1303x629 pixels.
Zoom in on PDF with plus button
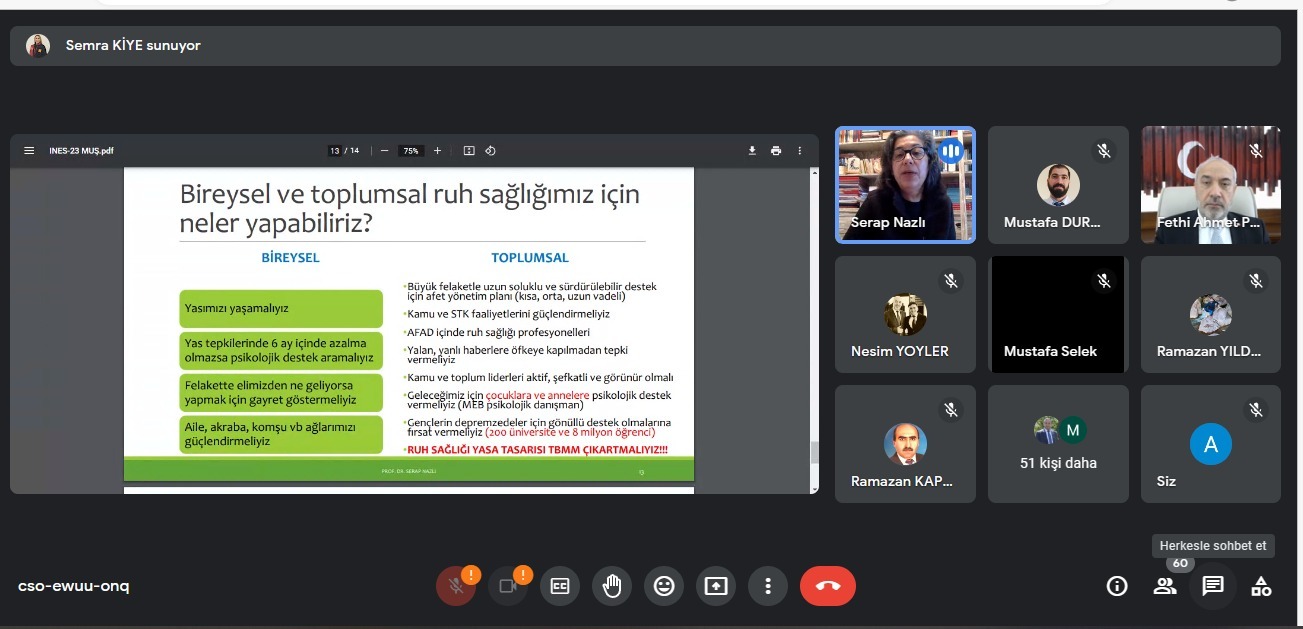[437, 151]
